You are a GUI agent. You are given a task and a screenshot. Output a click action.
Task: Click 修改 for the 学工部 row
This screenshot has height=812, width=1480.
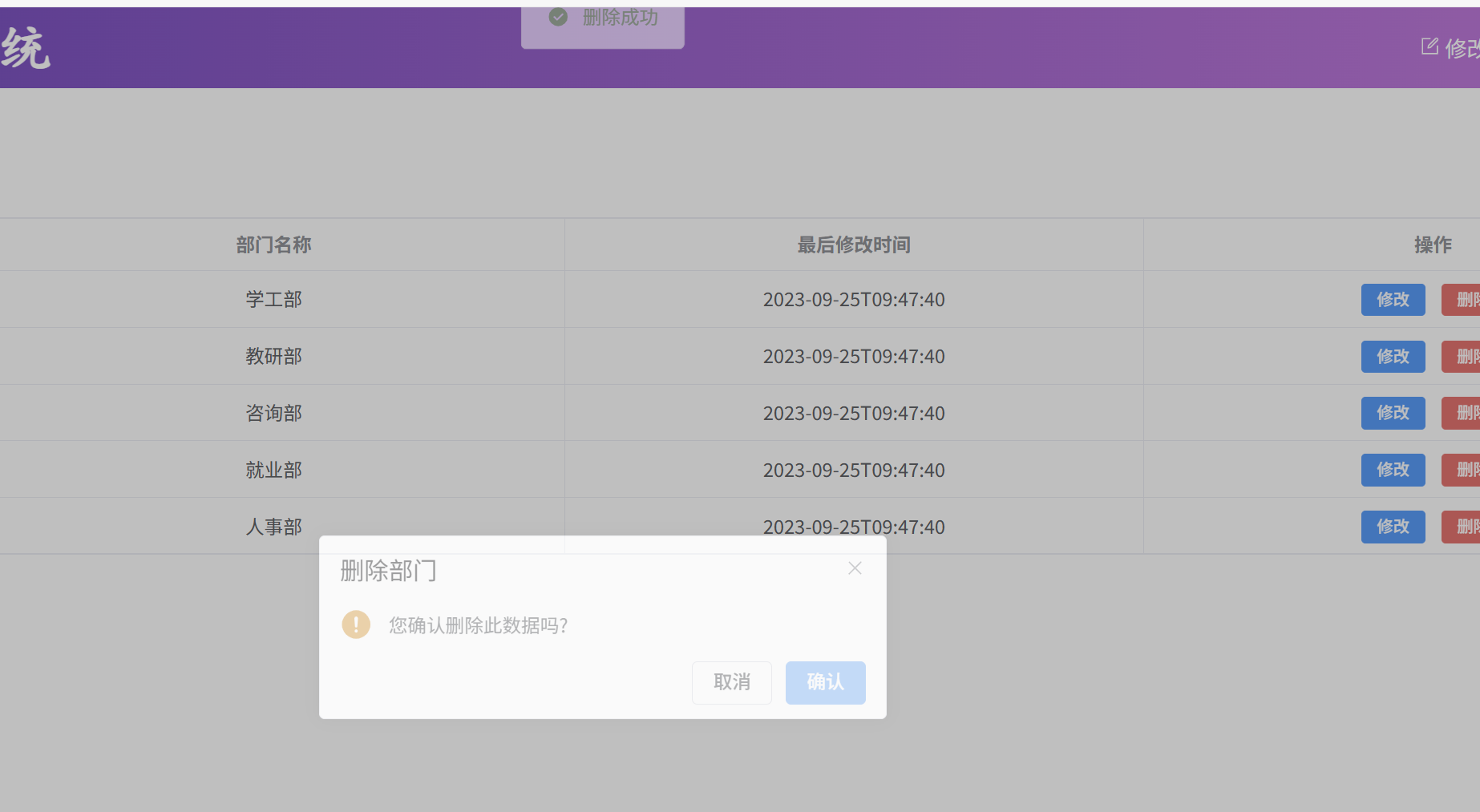point(1393,300)
